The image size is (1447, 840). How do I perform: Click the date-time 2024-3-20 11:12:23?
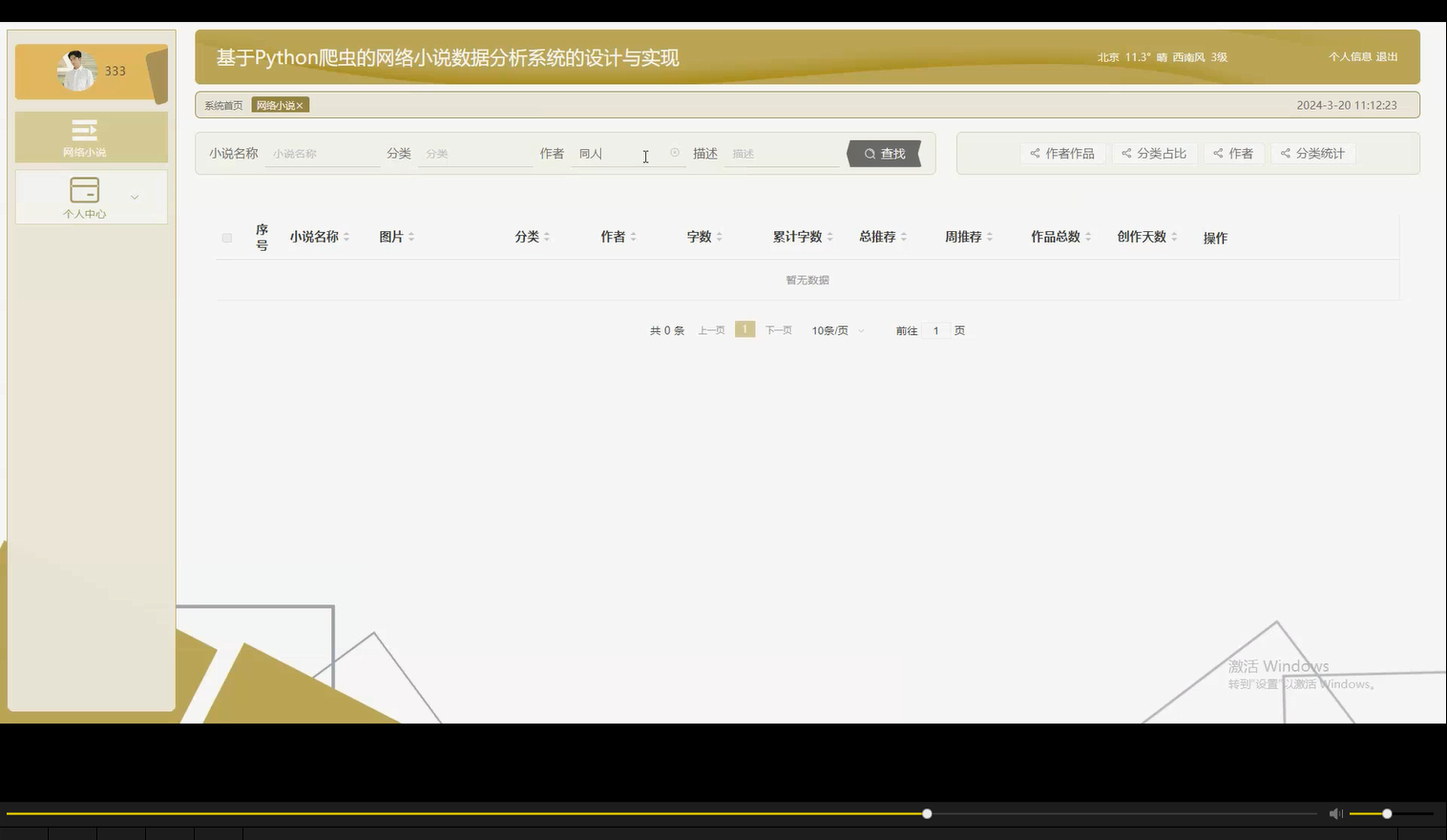click(1347, 105)
